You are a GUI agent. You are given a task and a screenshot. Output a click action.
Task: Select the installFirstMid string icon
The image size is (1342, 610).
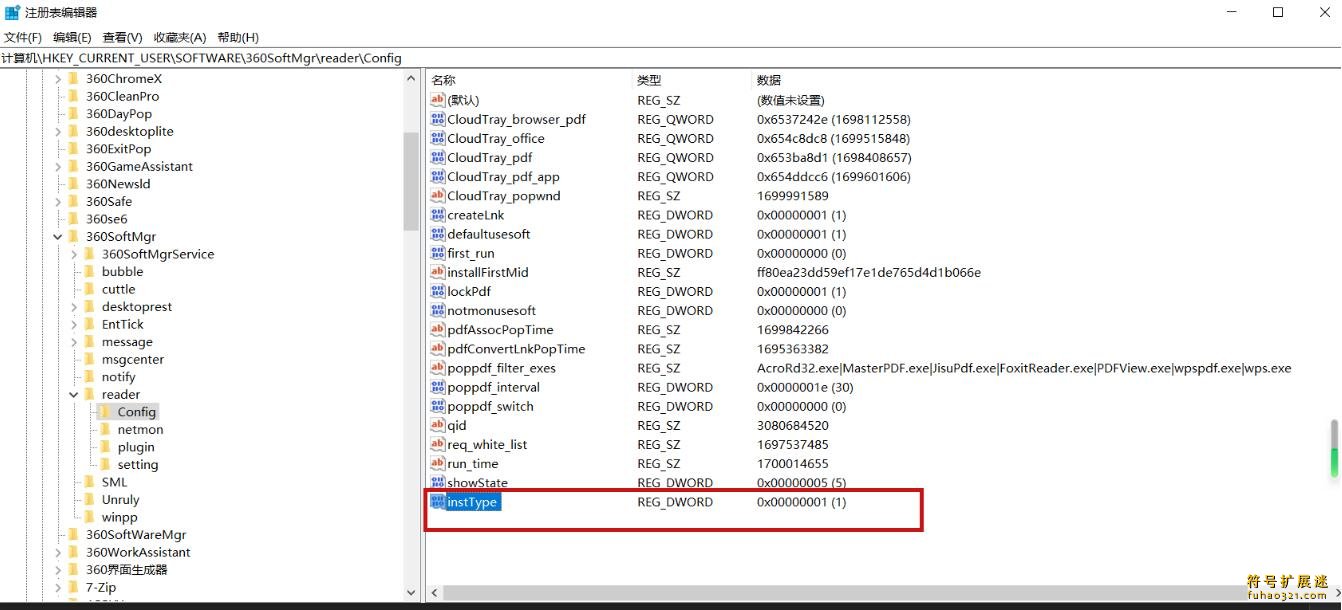[x=437, y=272]
